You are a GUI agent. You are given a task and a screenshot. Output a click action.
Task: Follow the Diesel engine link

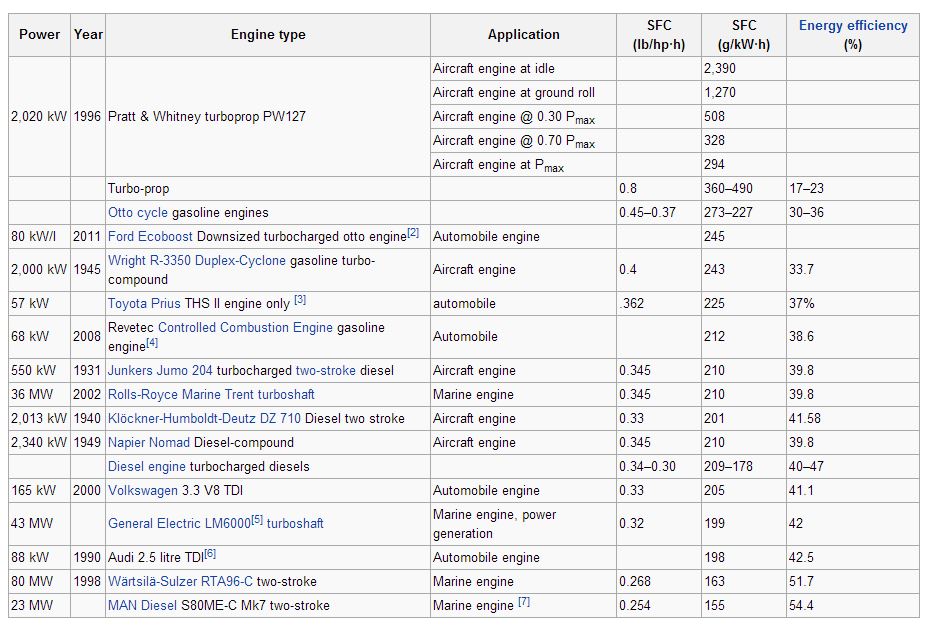click(146, 467)
